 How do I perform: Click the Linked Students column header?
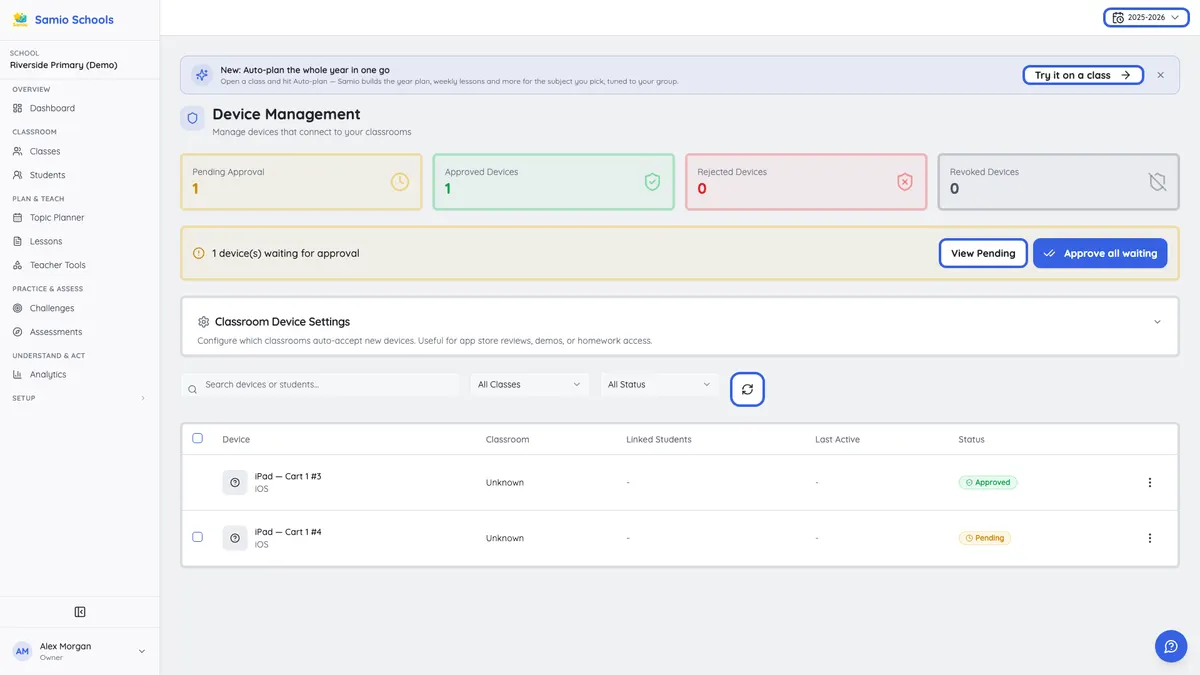point(658,439)
